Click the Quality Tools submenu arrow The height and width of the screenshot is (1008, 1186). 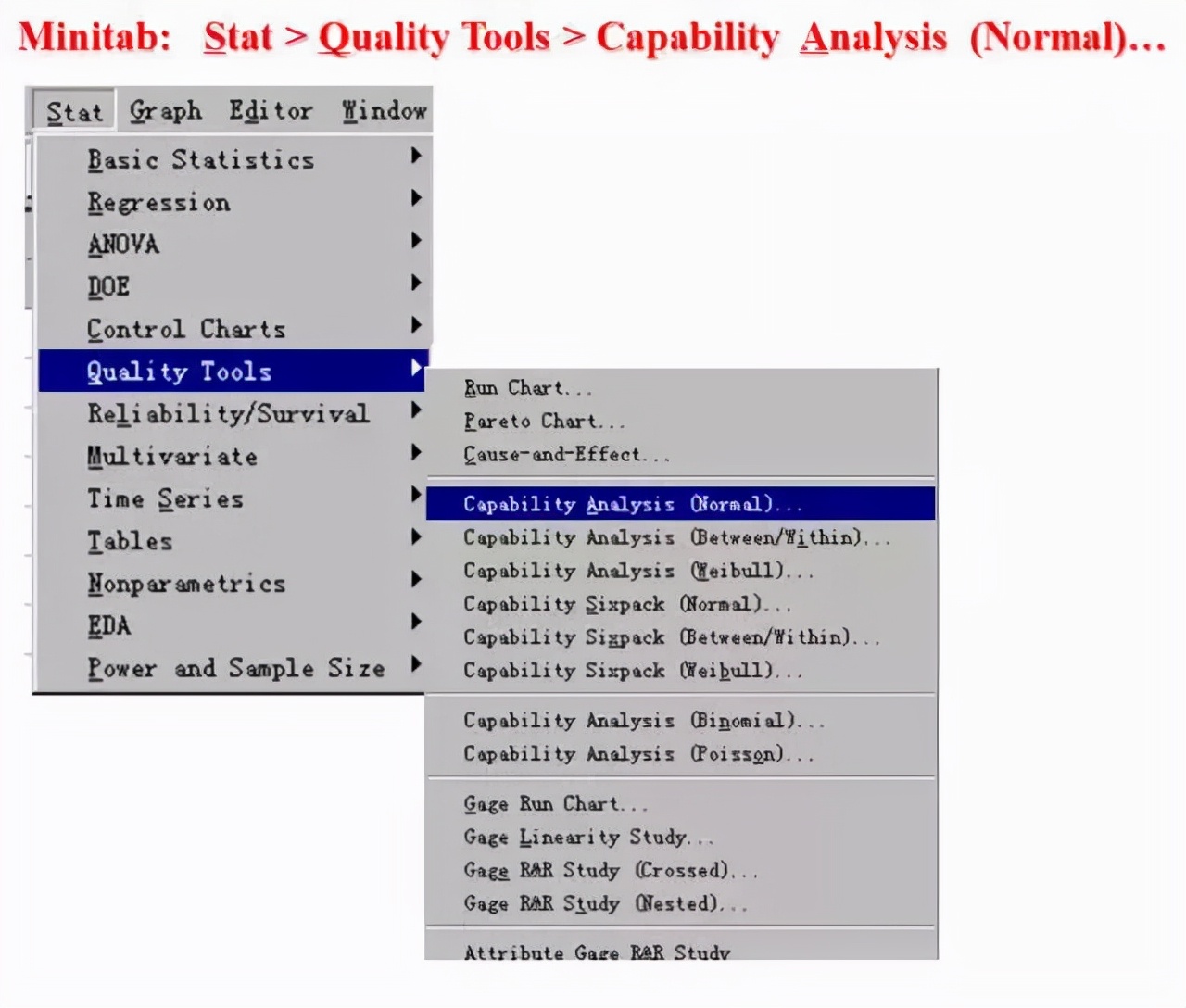[x=416, y=368]
